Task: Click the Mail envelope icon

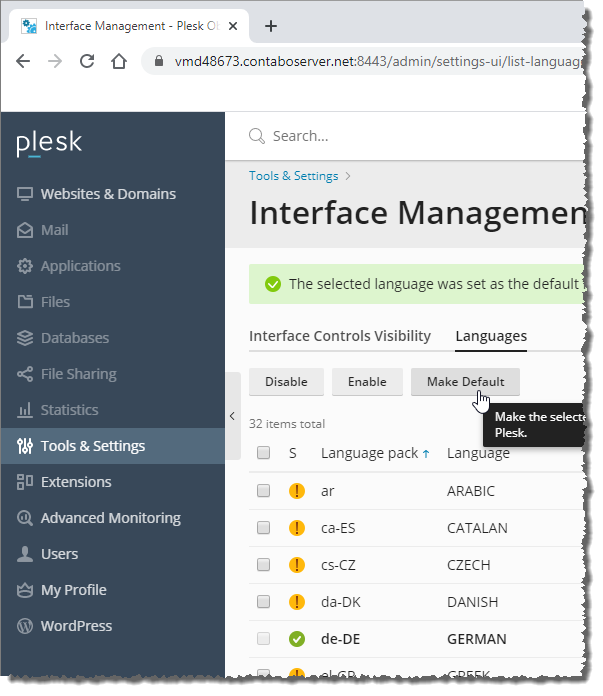Action: point(25,230)
